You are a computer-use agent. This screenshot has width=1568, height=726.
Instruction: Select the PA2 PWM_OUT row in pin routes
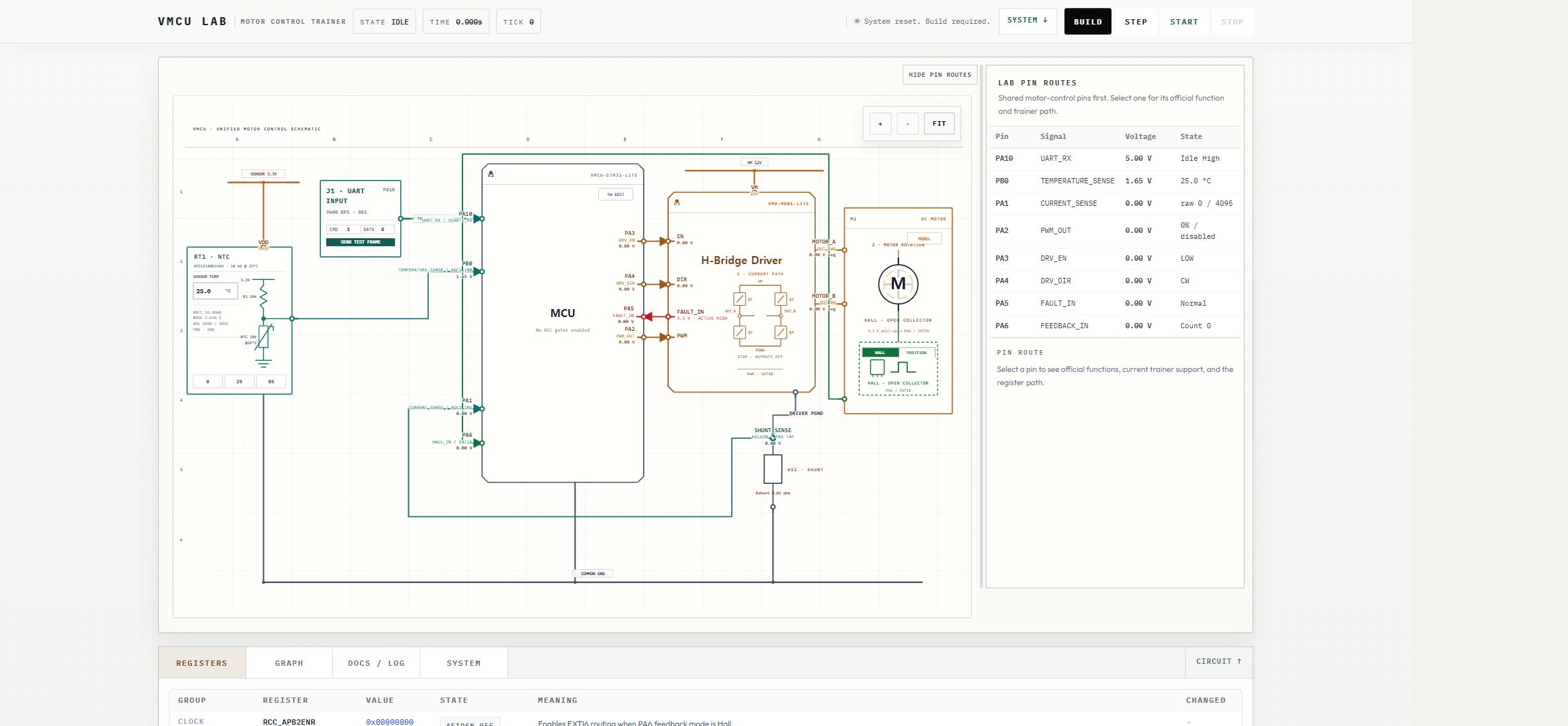1115,231
